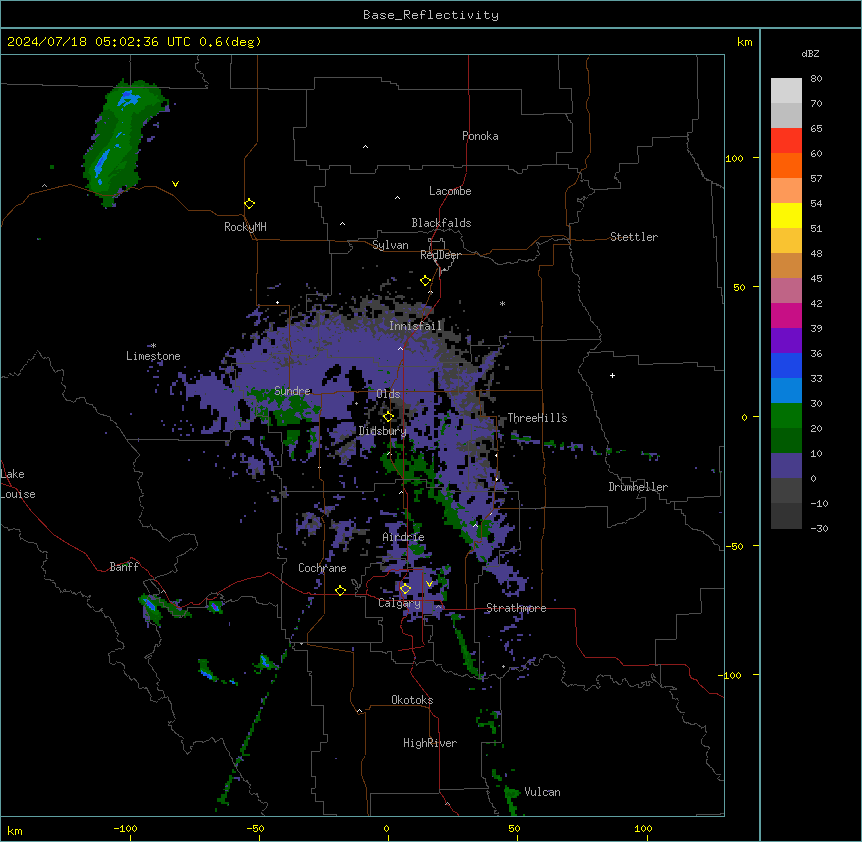
Task: Select the Okotoks town label
Action: (x=412, y=700)
